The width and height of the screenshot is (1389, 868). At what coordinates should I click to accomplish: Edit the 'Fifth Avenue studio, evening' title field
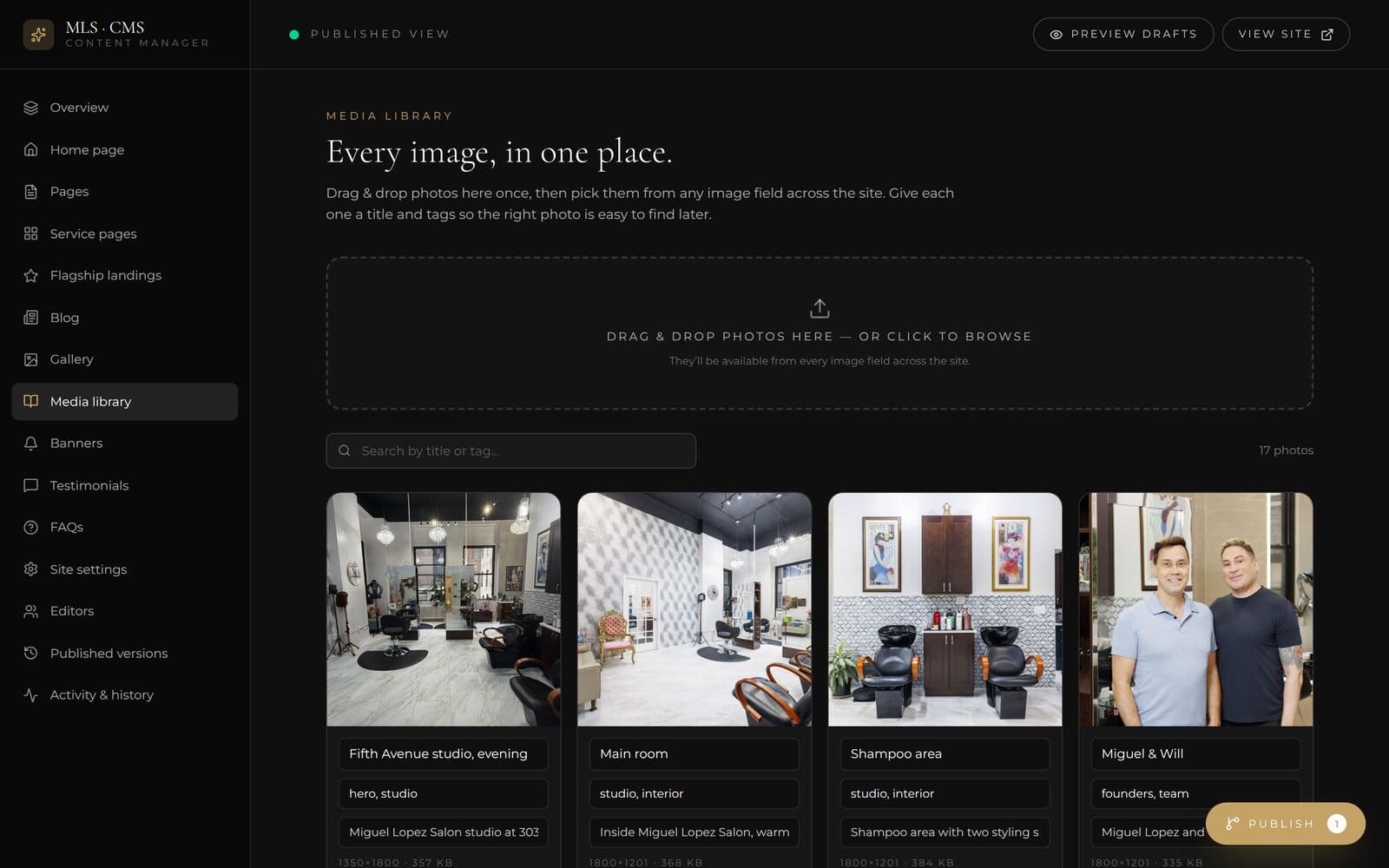coord(444,753)
